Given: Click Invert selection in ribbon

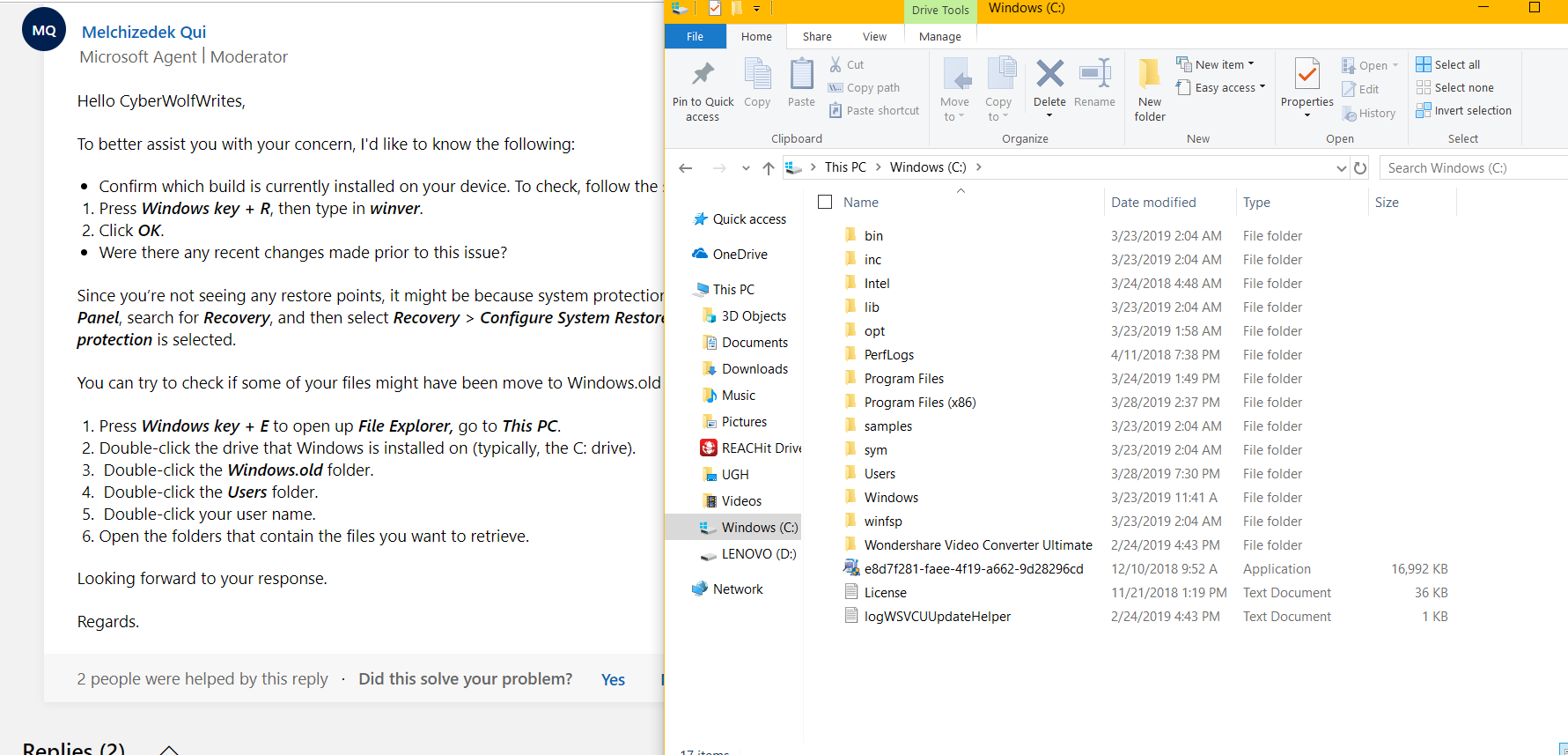Looking at the screenshot, I should click(x=1463, y=110).
